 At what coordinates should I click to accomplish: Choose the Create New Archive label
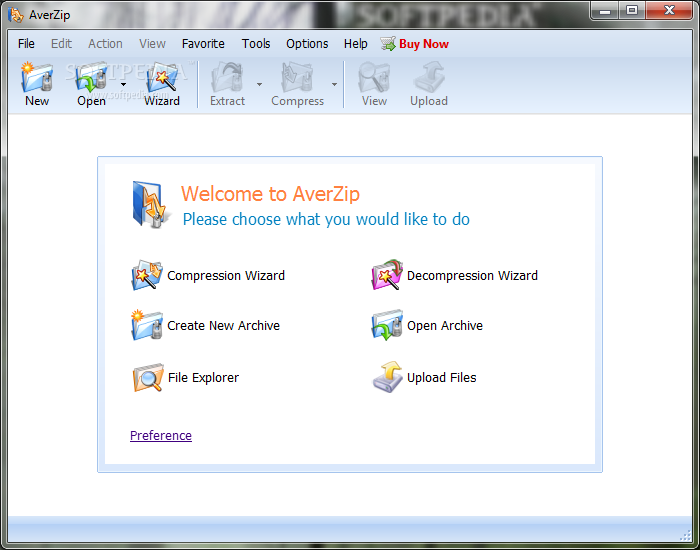point(224,325)
